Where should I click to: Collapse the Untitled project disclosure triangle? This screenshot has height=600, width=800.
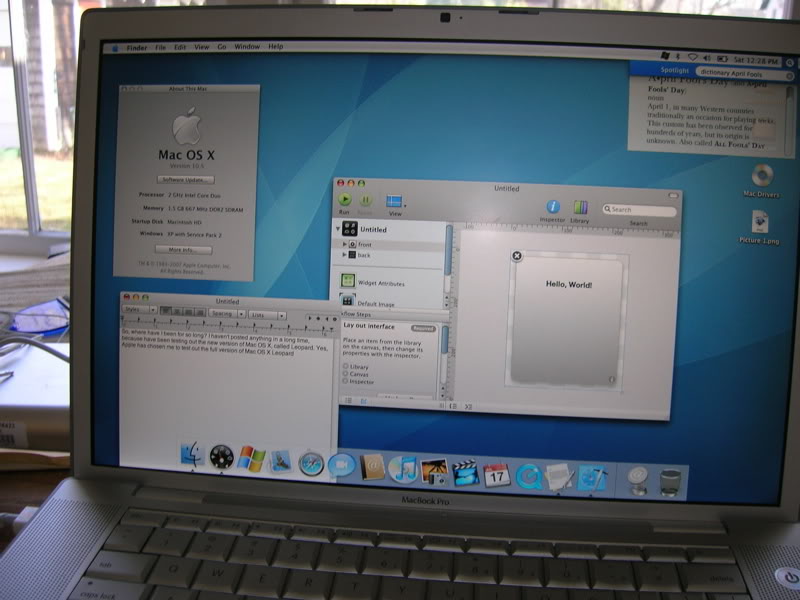point(338,229)
